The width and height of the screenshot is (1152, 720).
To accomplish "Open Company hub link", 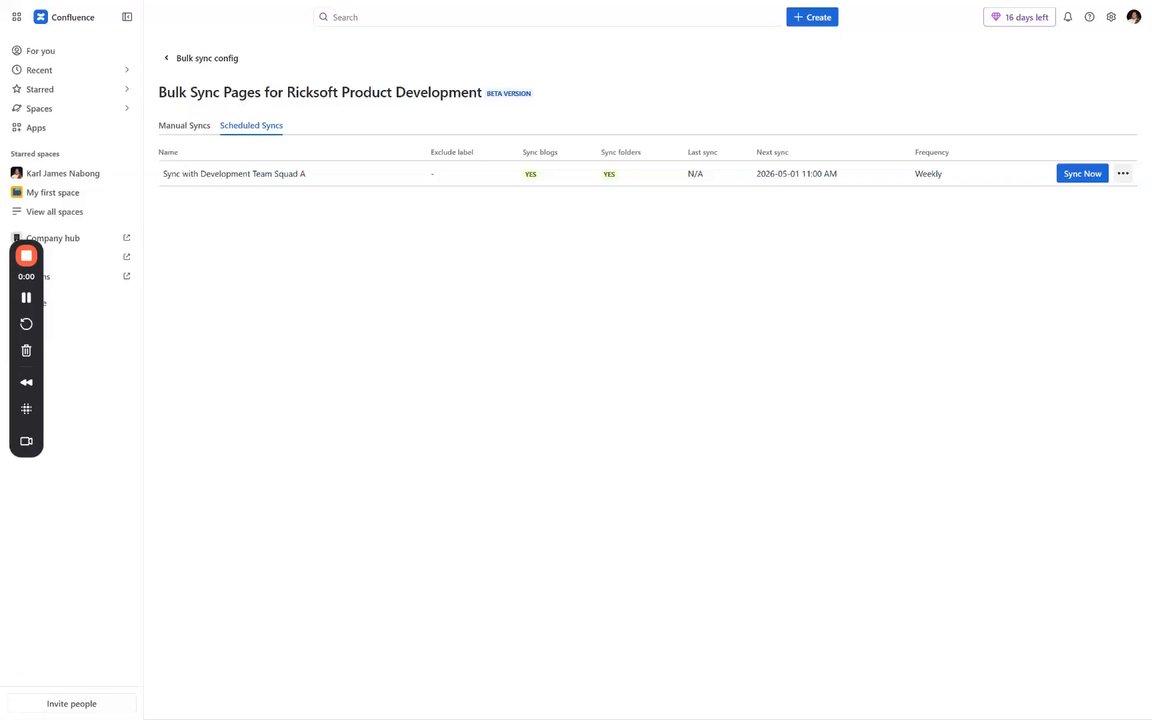I will tap(53, 238).
